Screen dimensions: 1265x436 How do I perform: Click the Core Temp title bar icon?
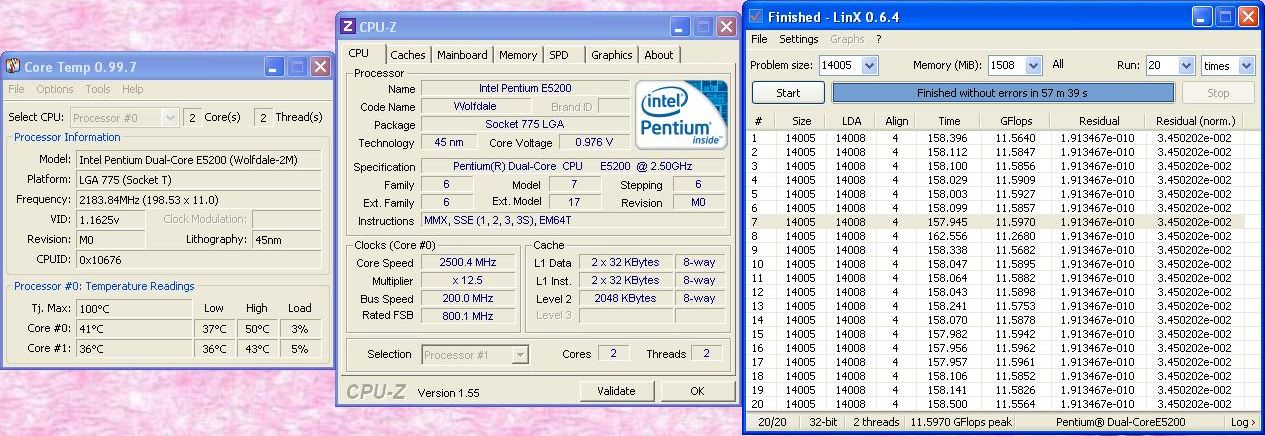coord(13,67)
